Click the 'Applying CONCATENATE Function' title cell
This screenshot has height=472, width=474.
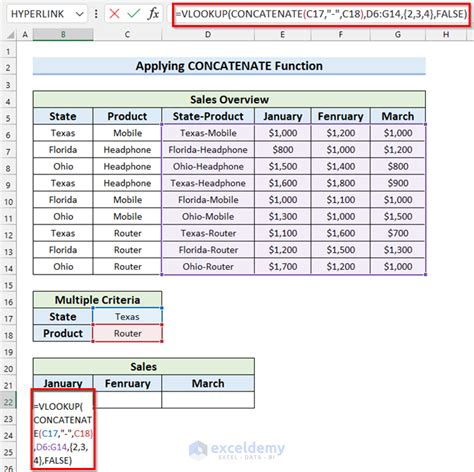pos(229,66)
